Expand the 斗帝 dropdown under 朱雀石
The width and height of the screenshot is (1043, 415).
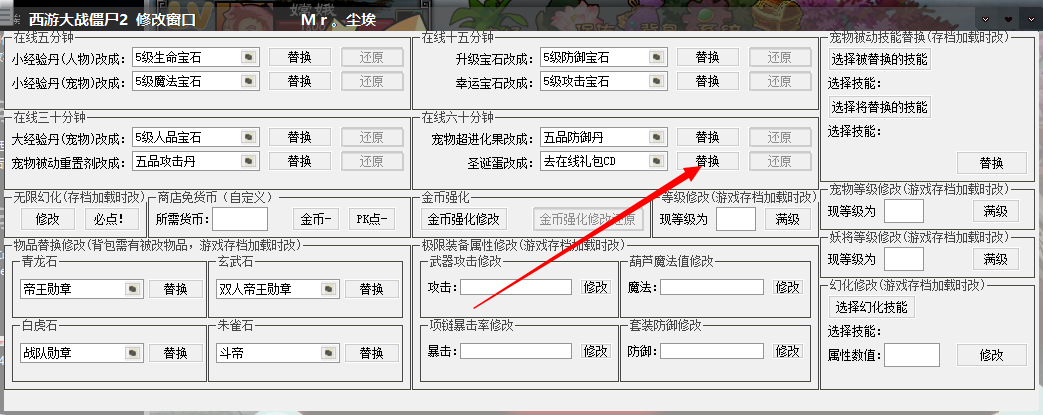tap(329, 352)
